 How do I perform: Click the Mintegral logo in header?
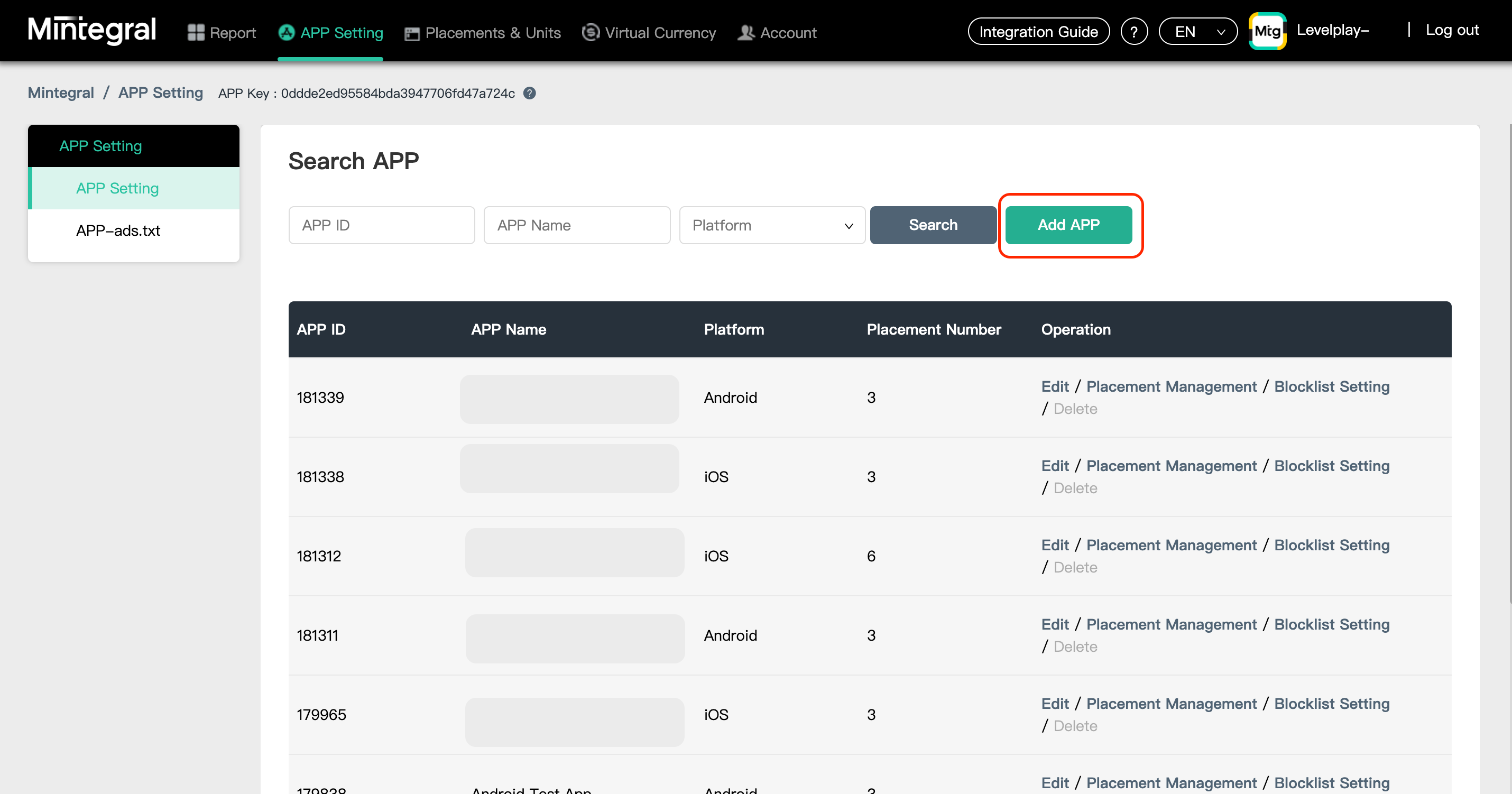point(91,31)
